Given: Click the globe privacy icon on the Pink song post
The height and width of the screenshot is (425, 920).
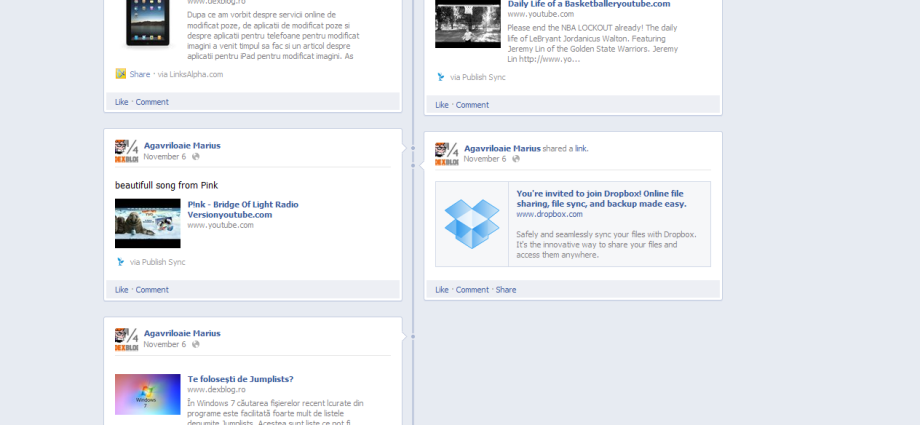Looking at the screenshot, I should [x=196, y=157].
